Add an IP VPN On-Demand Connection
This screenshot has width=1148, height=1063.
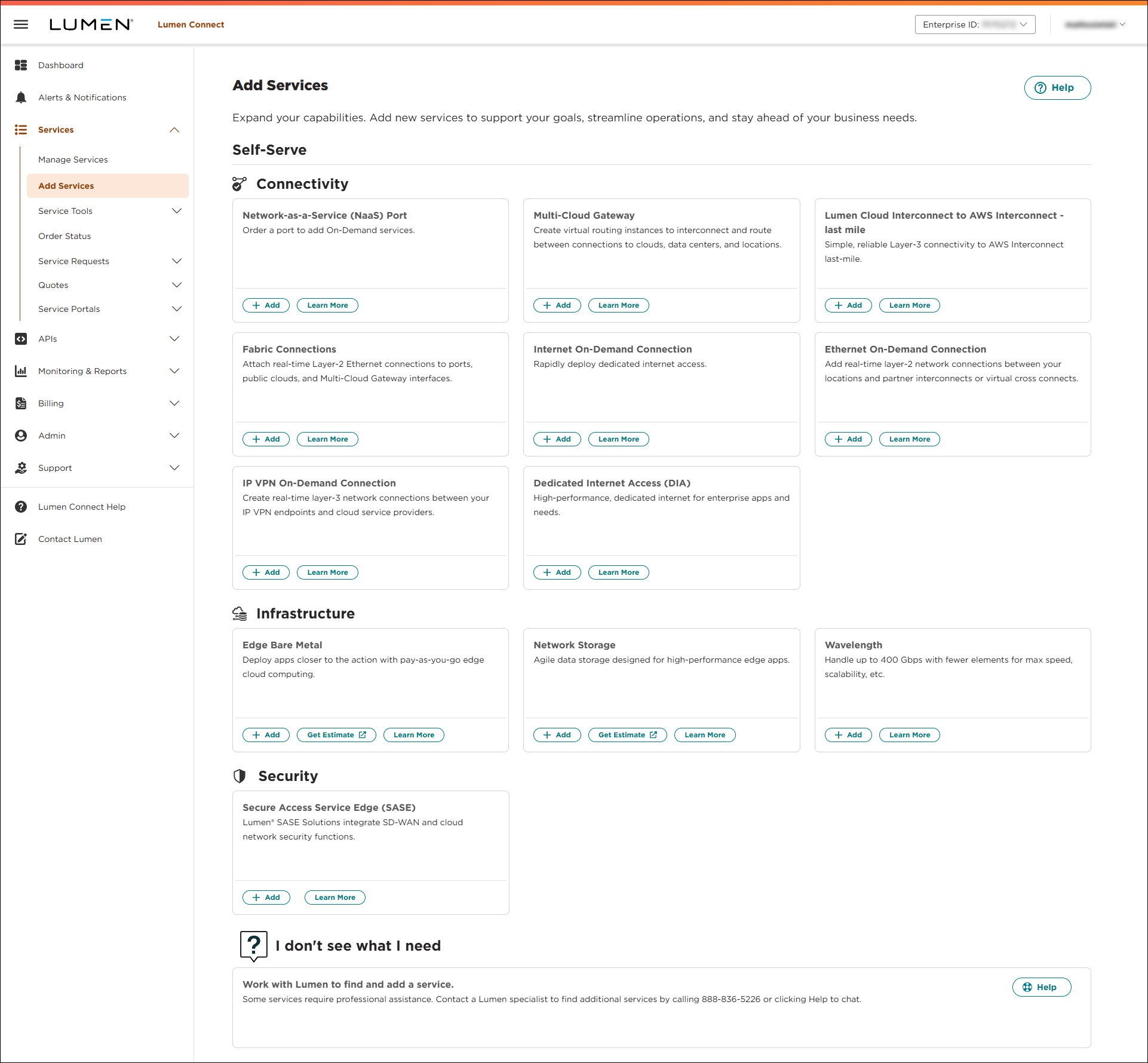(266, 572)
